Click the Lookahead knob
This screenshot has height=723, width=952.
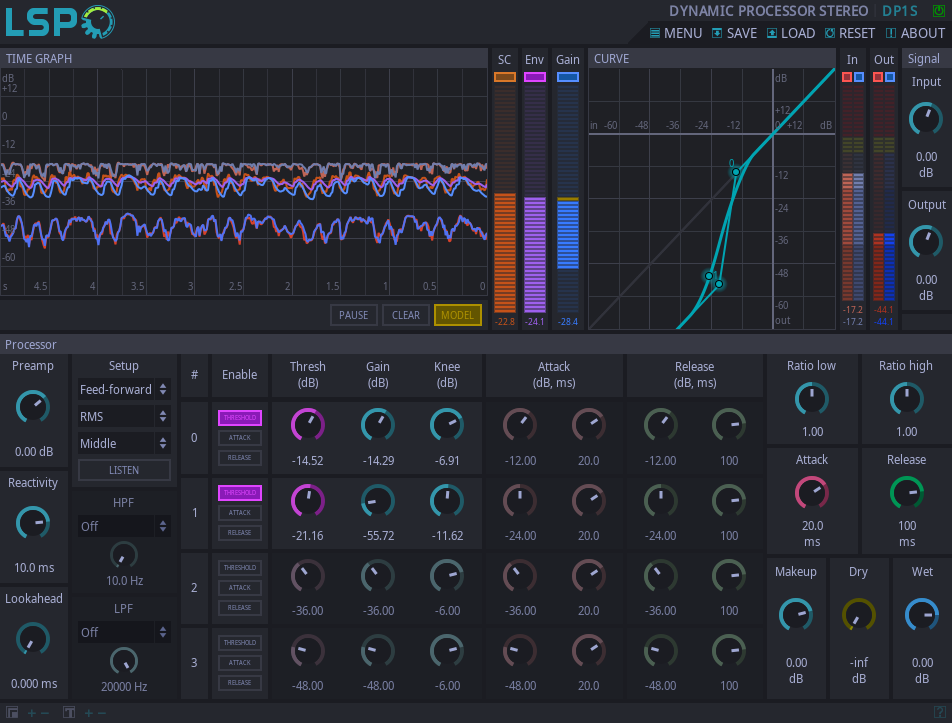(x=33, y=639)
